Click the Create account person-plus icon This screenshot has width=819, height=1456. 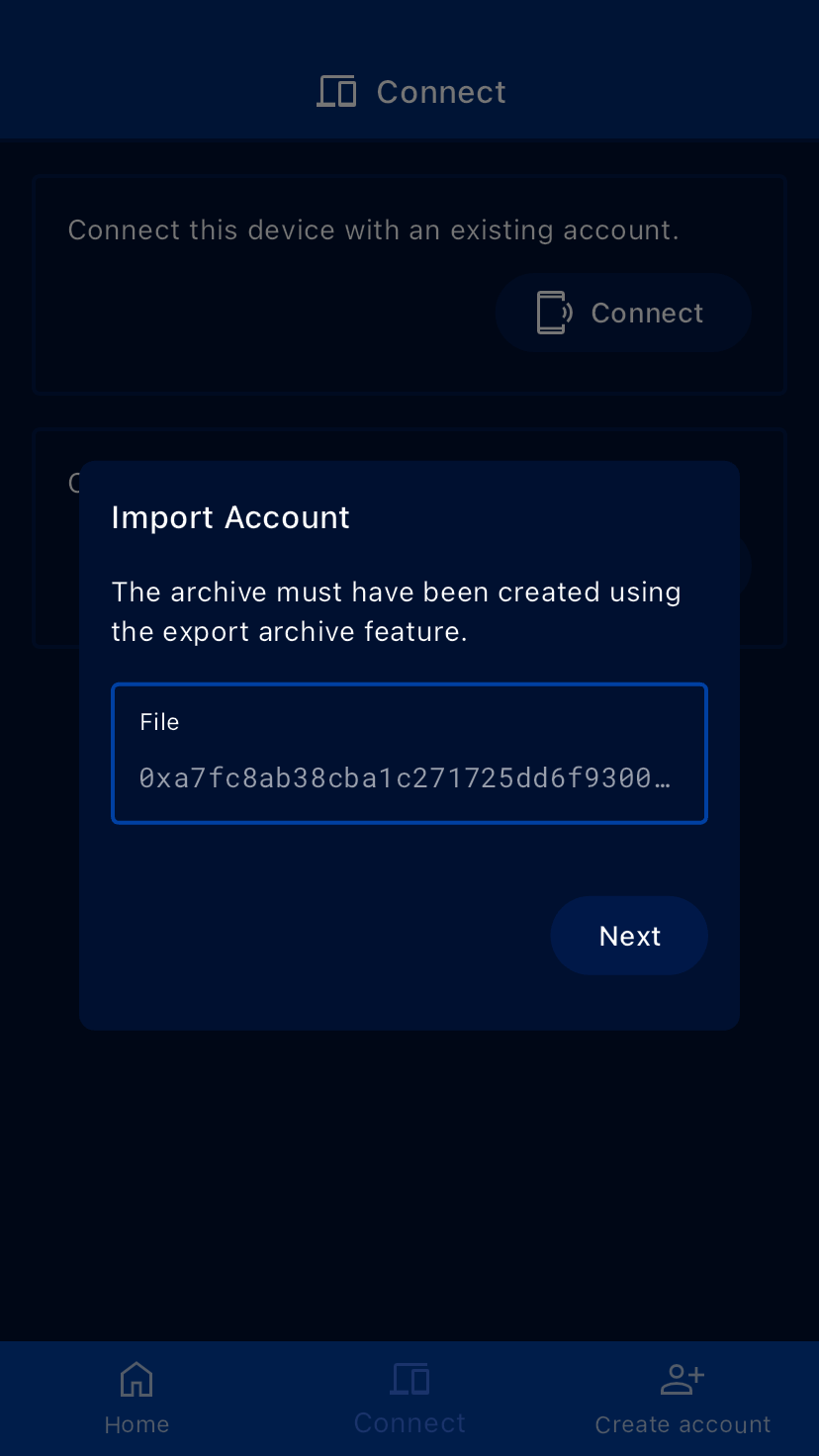click(682, 1378)
